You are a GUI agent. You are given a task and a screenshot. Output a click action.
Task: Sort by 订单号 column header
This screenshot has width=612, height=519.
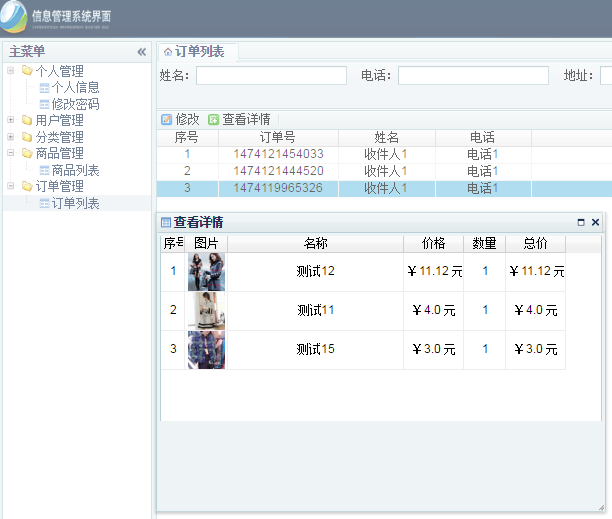tap(278, 138)
